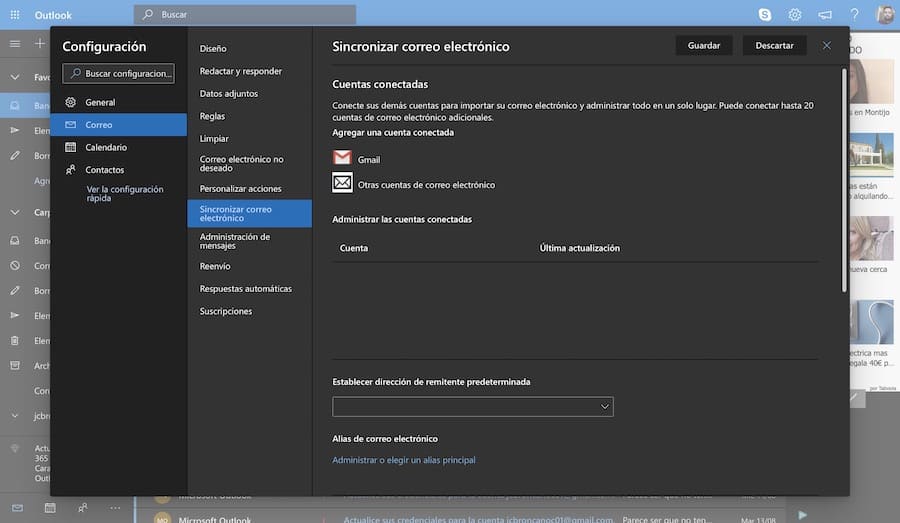Click the settings panel vertical scrollbar
The image size is (900, 523).
click(845, 180)
